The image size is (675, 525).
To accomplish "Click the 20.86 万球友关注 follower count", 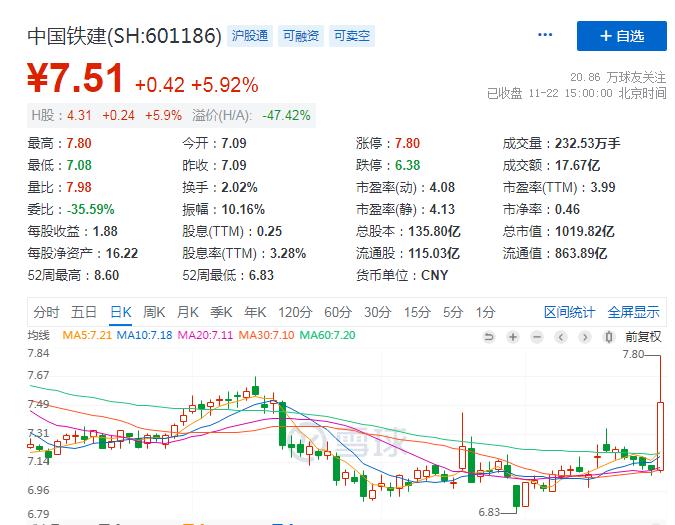I will coord(618,77).
